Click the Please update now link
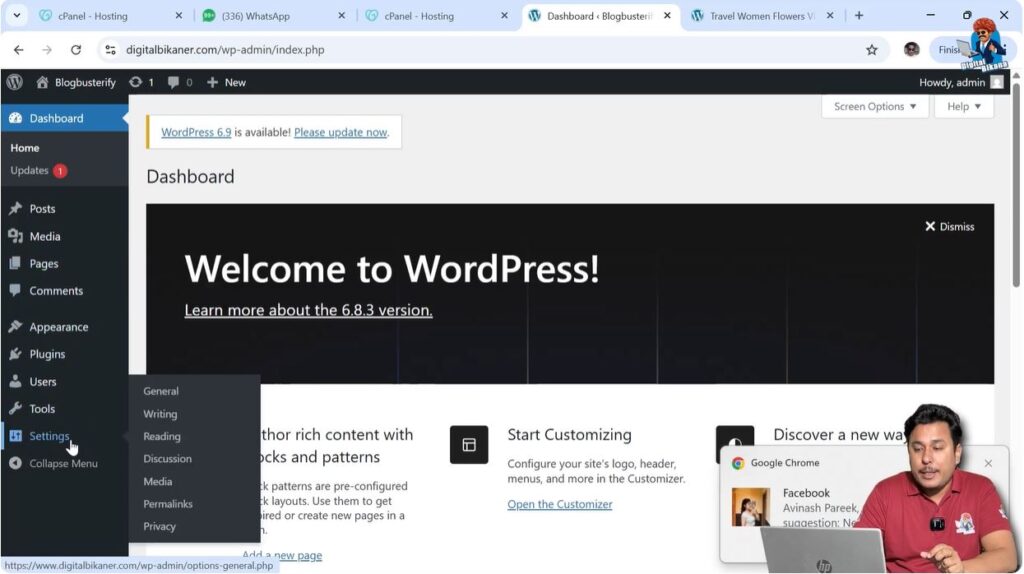This screenshot has width=1024, height=574. tap(340, 132)
